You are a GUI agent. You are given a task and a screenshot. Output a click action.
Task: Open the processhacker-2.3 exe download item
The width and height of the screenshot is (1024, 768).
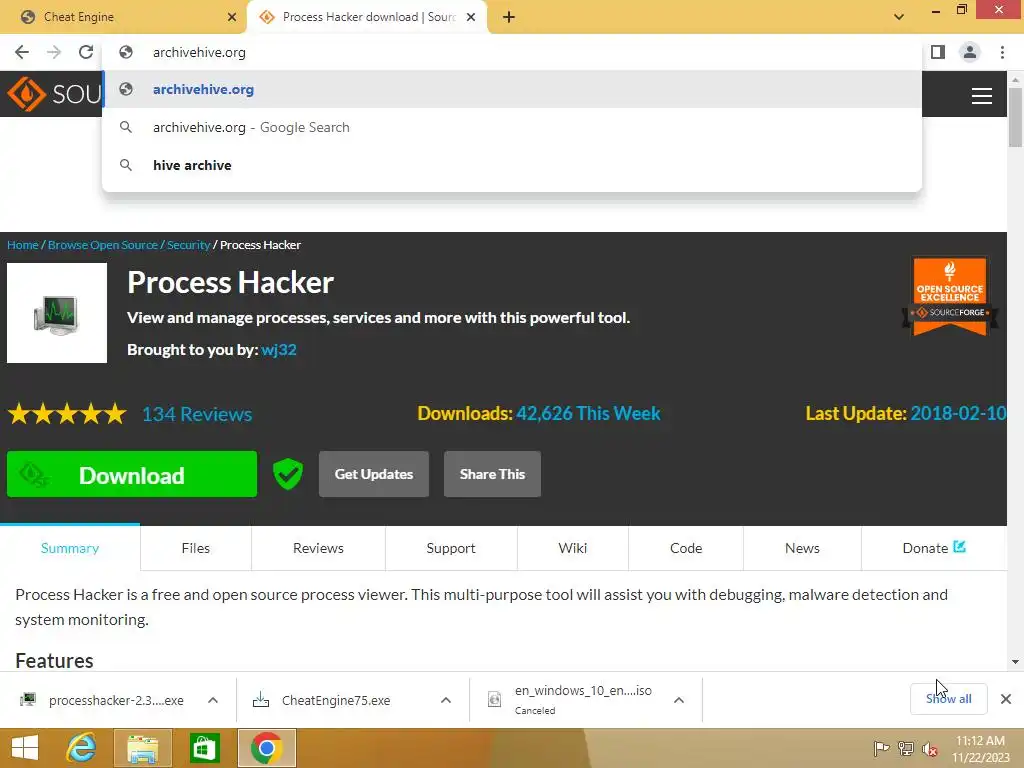tap(104, 700)
